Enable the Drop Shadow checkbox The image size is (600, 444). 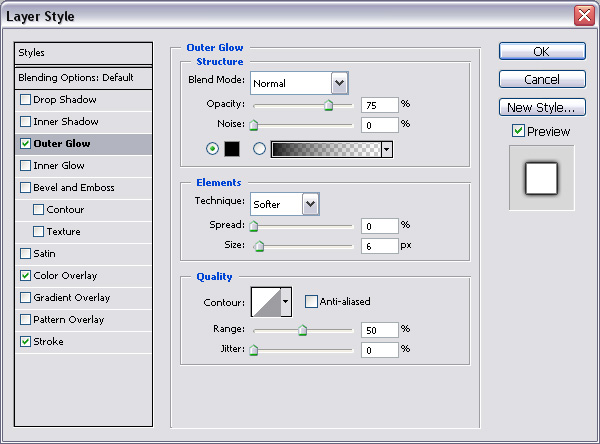(x=25, y=100)
